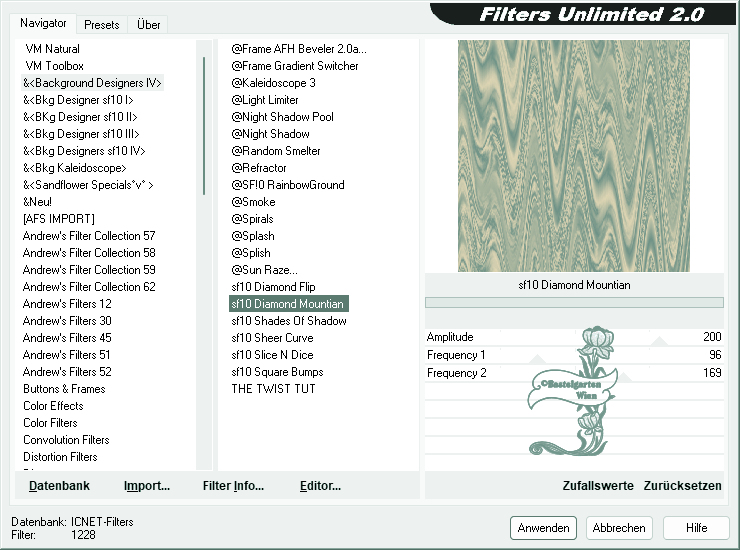
Task: Choose Andrew's Filters 30 category
Action: (67, 321)
